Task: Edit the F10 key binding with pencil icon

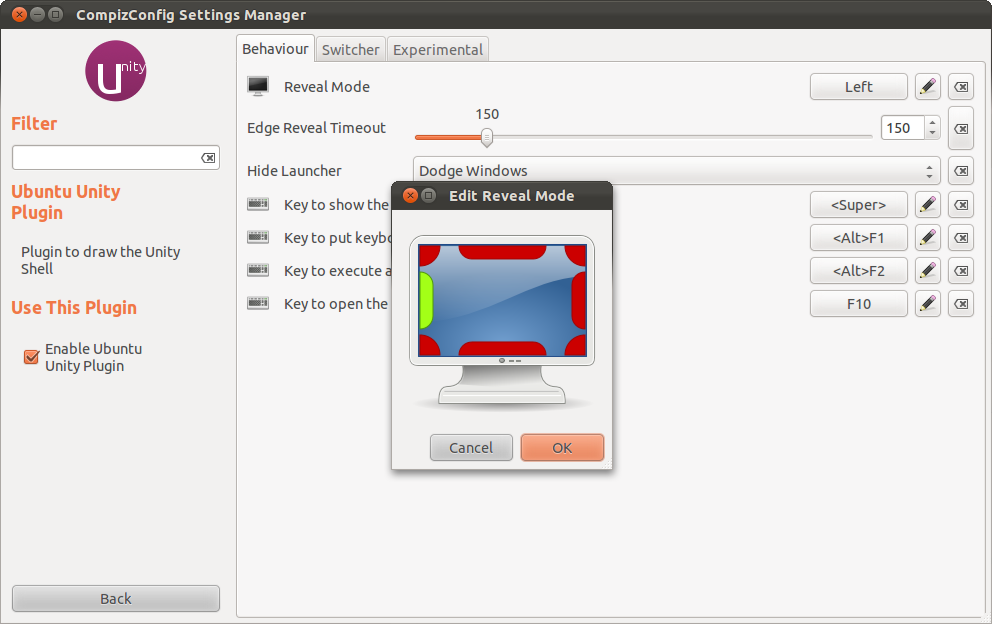Action: click(x=927, y=304)
